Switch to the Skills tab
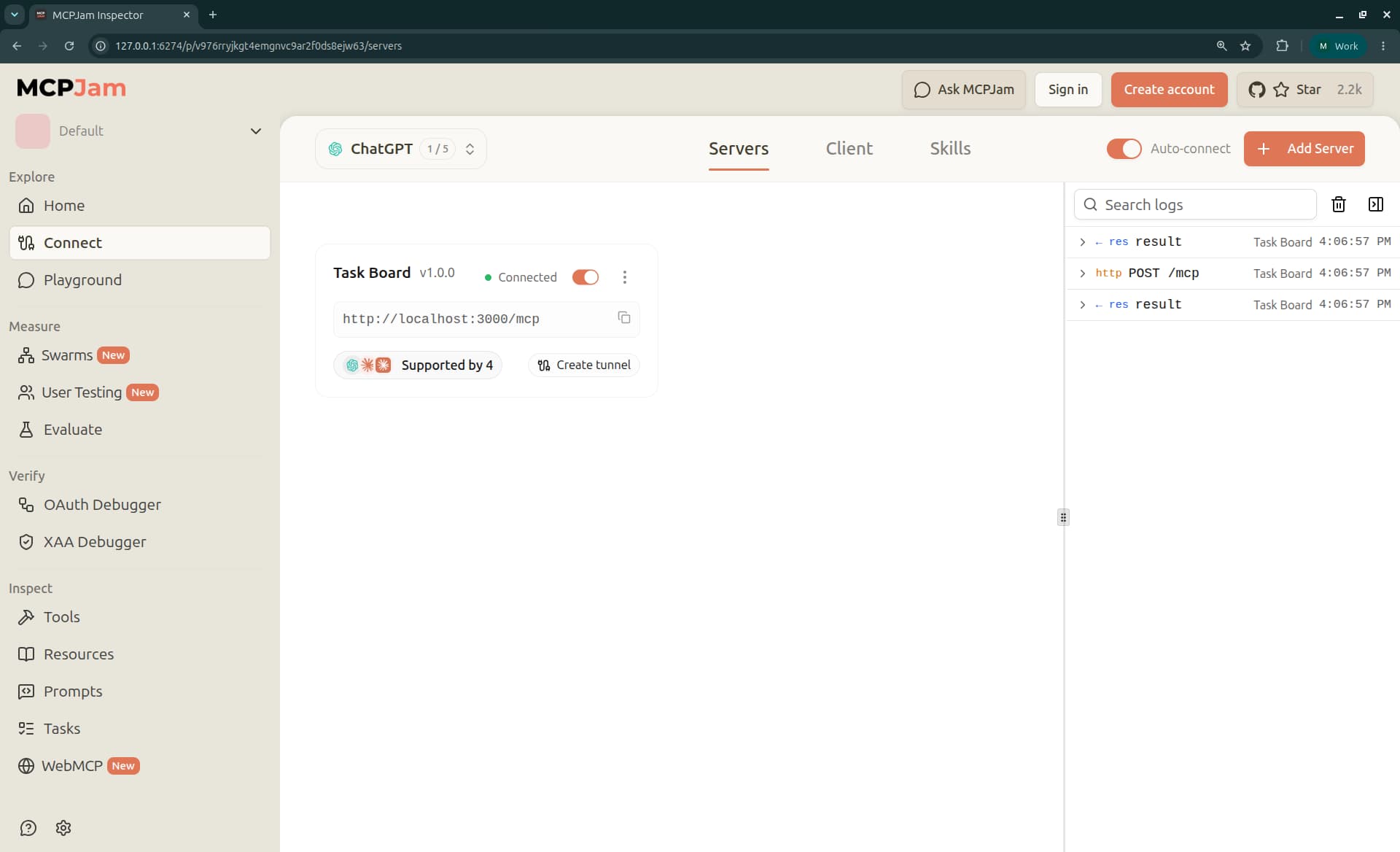 point(950,149)
